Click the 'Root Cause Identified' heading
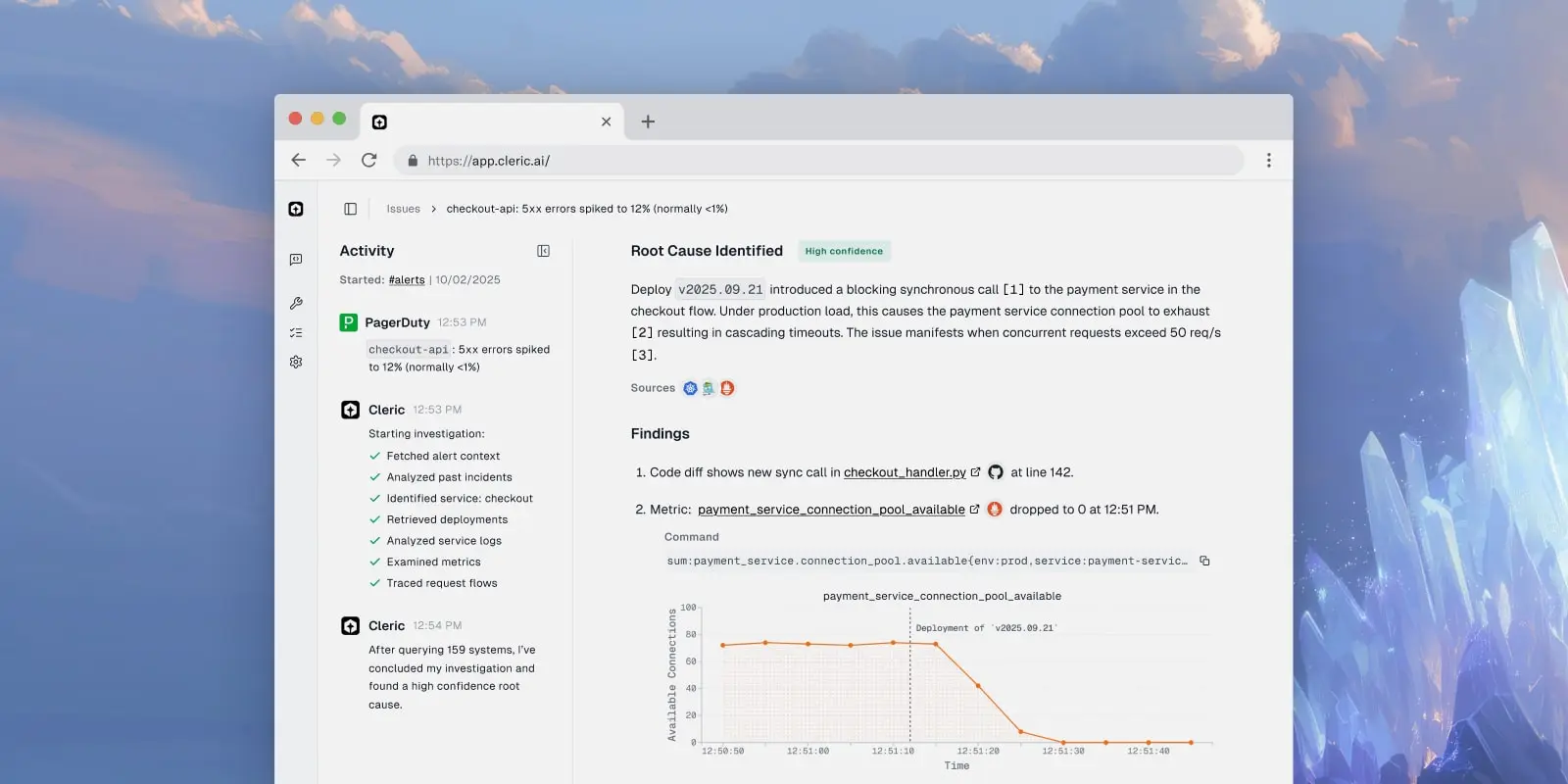Screen dimensions: 1568x784 pos(707,251)
